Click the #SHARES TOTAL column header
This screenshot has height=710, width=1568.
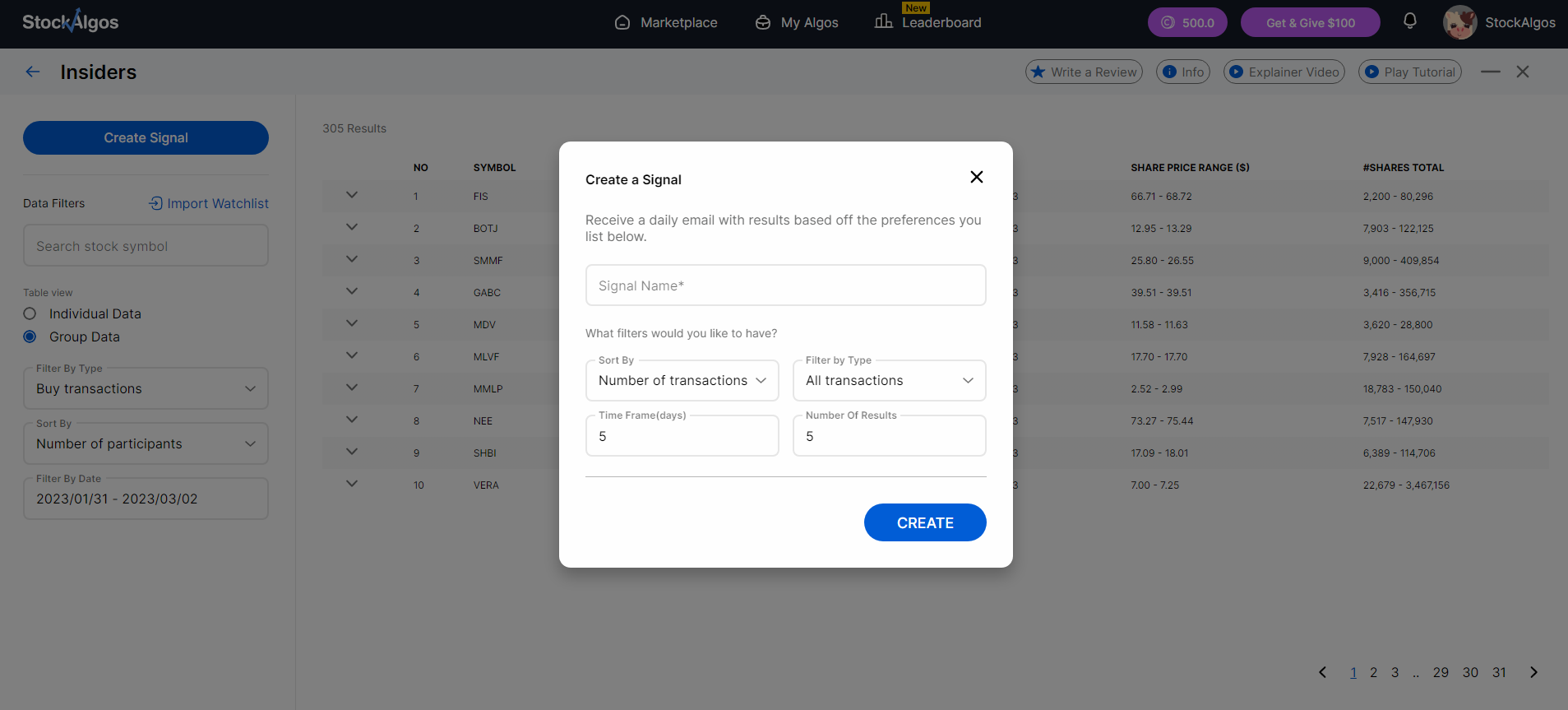tap(1404, 167)
